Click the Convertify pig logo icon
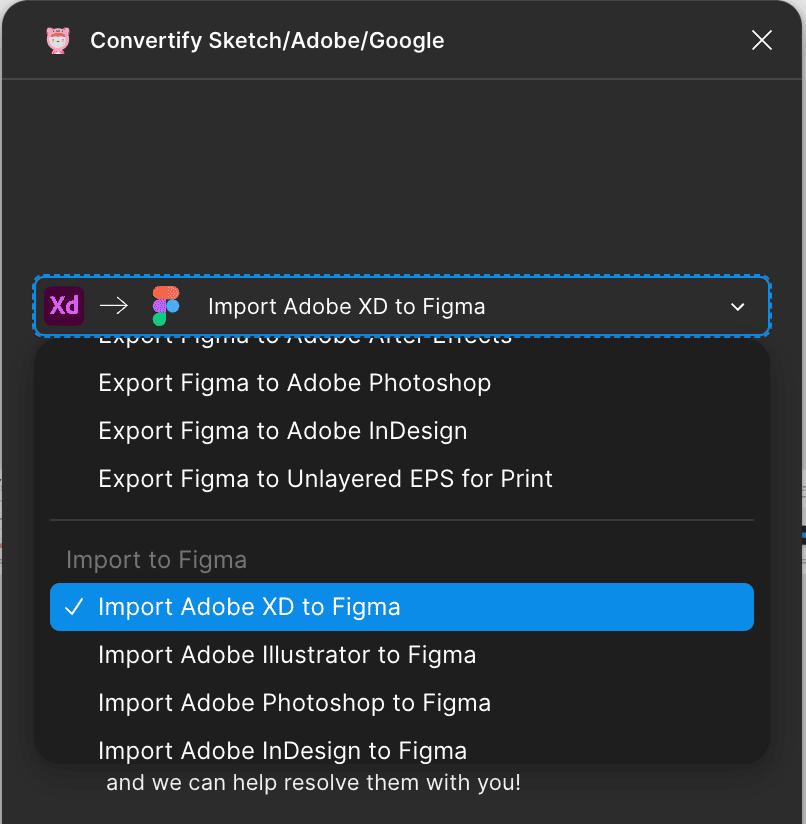This screenshot has width=806, height=824. click(58, 40)
